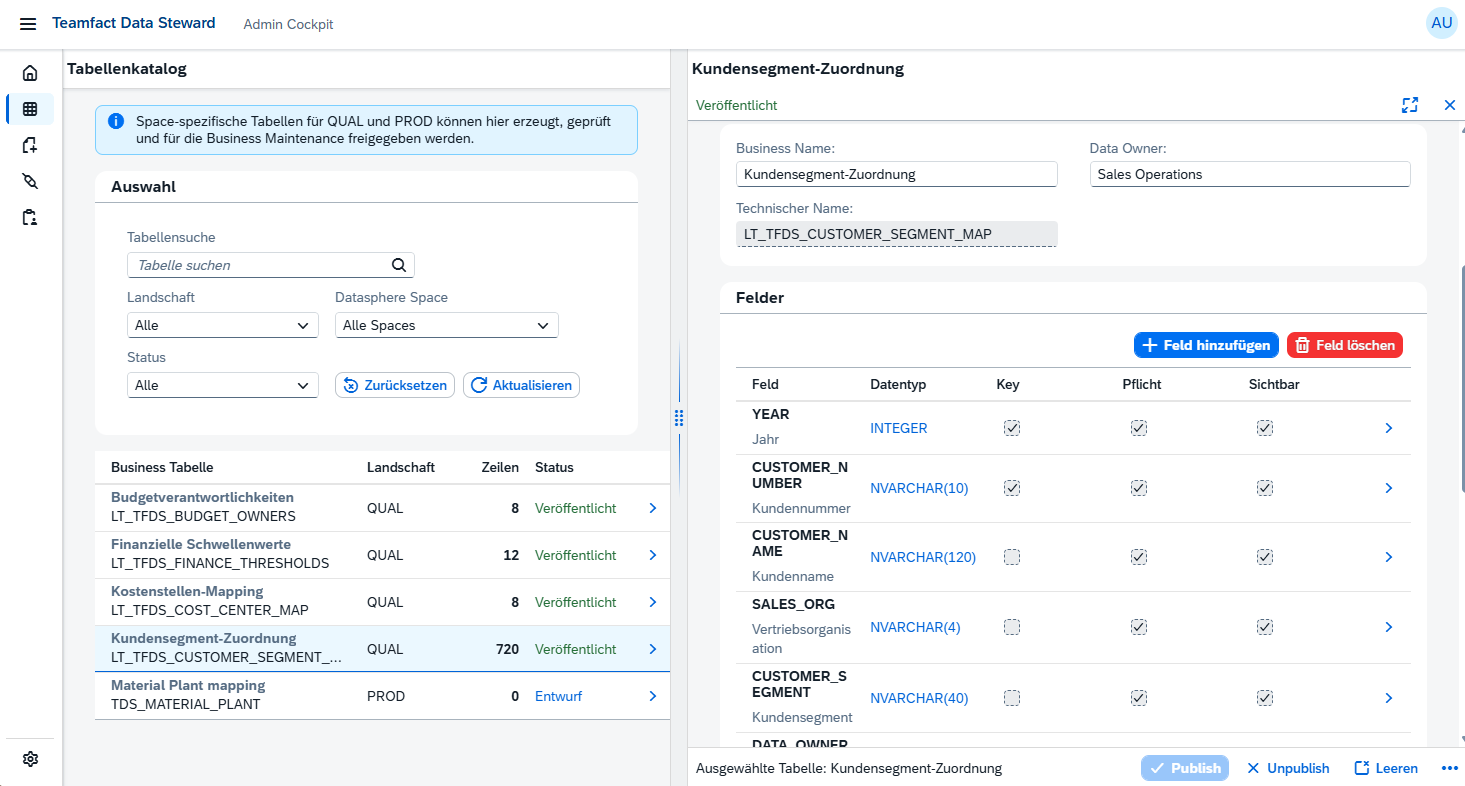Open Kostenstellen-Mapping row chevron
The image size is (1465, 786).
point(652,602)
